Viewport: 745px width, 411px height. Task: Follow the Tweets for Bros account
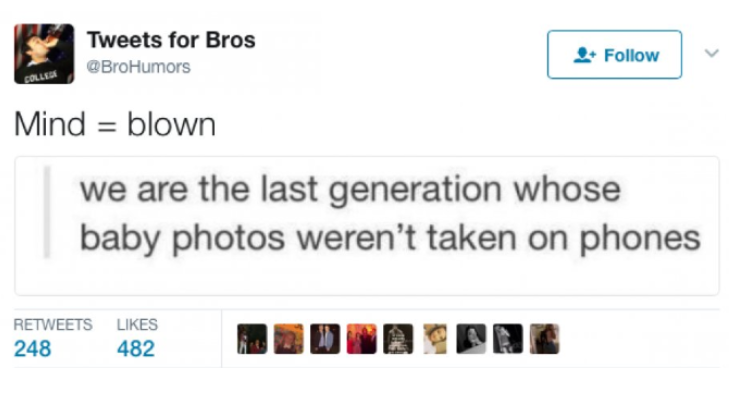point(614,55)
